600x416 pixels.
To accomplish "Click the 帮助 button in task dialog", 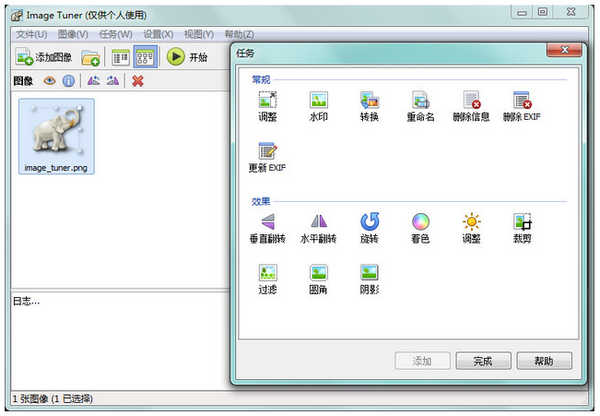I will coord(544,361).
